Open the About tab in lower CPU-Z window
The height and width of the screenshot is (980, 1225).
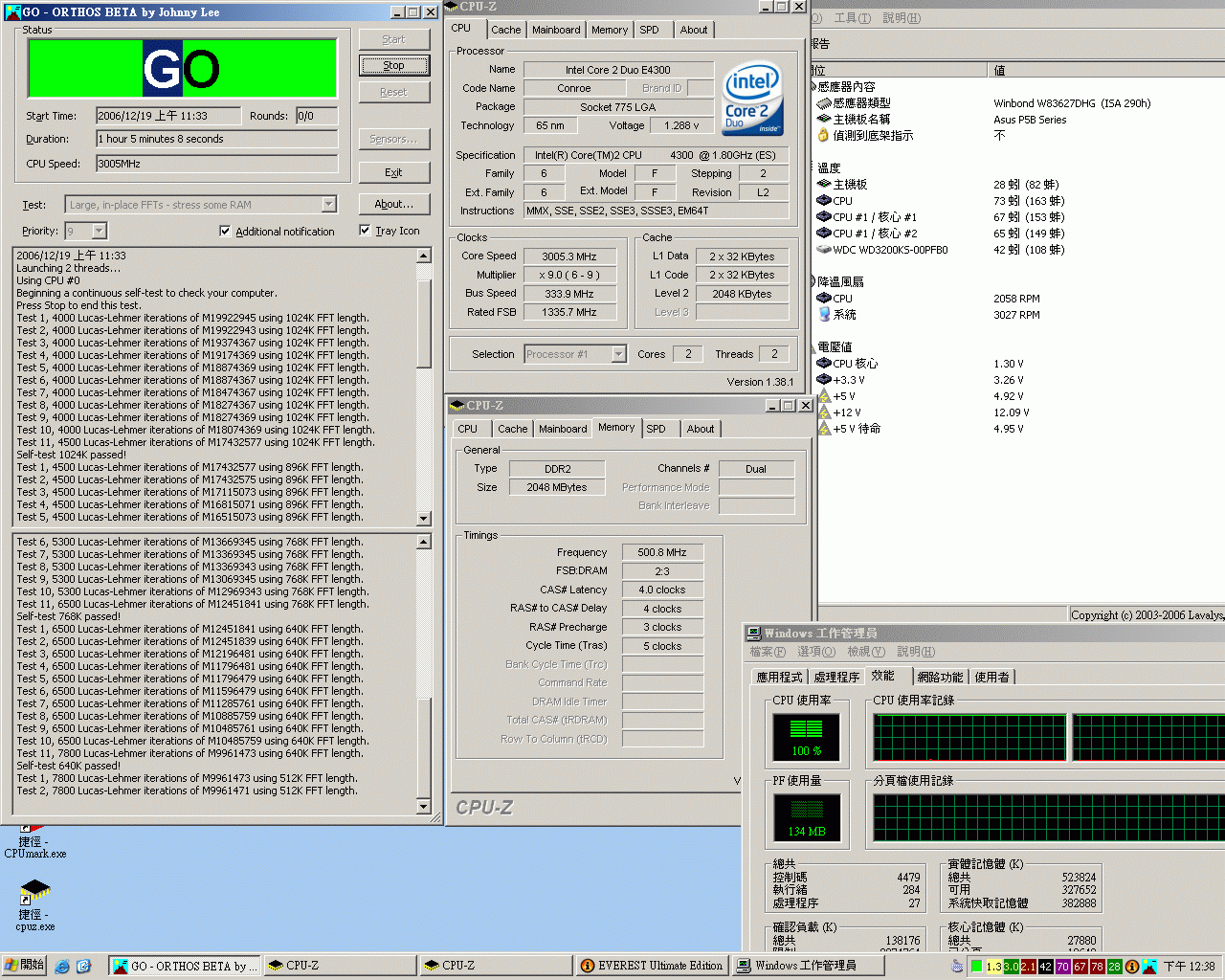(x=701, y=429)
